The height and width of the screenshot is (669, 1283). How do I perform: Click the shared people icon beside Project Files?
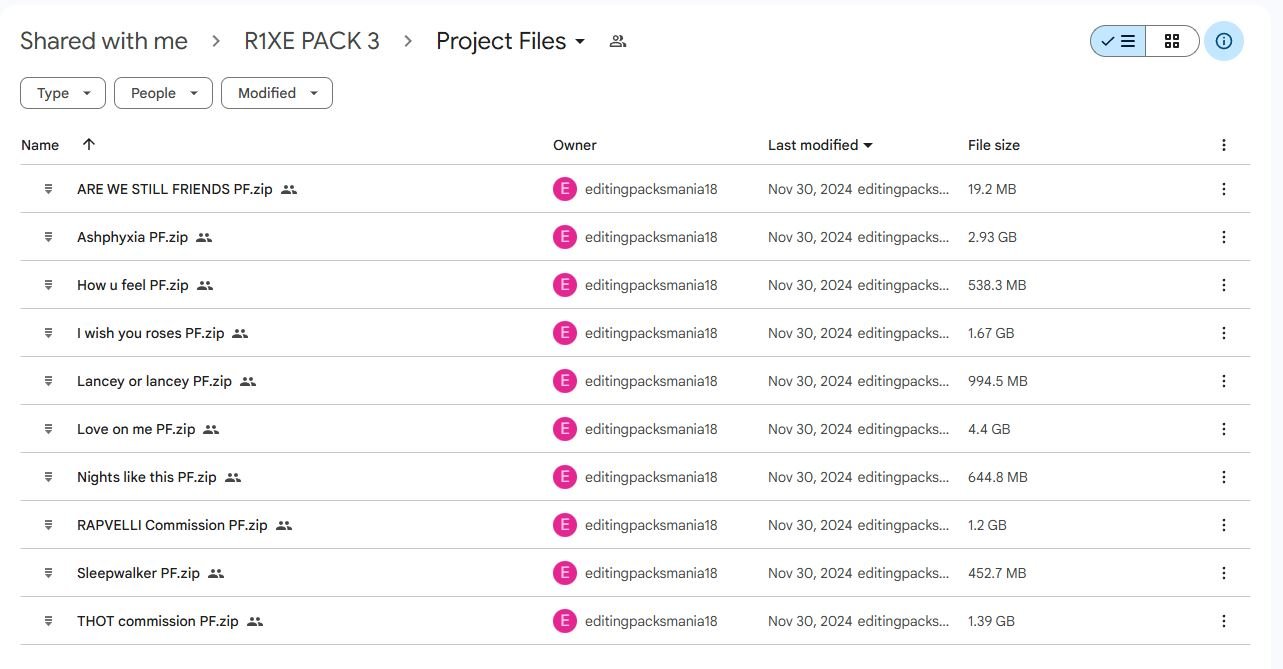(618, 41)
